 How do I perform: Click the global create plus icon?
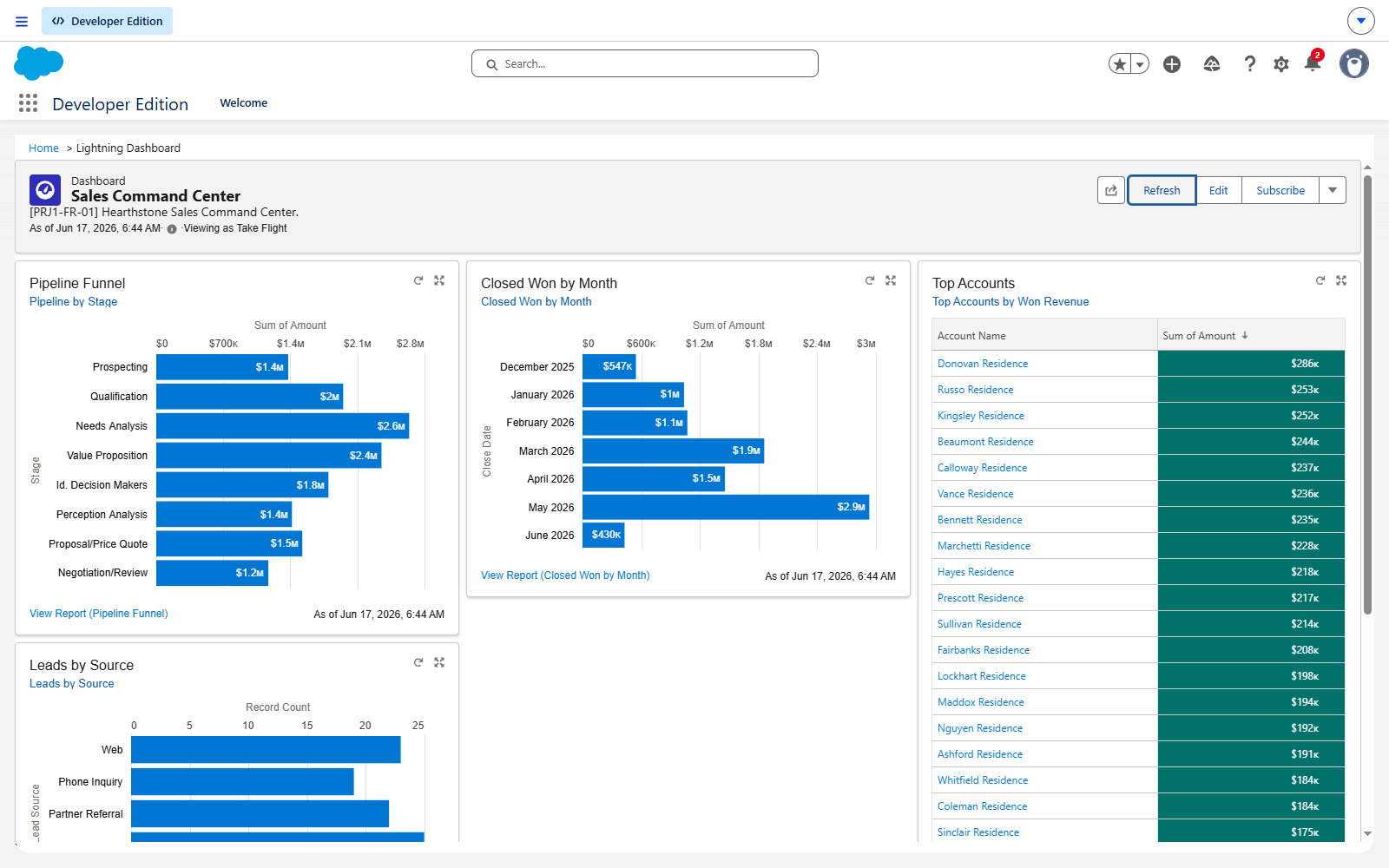(x=1172, y=63)
